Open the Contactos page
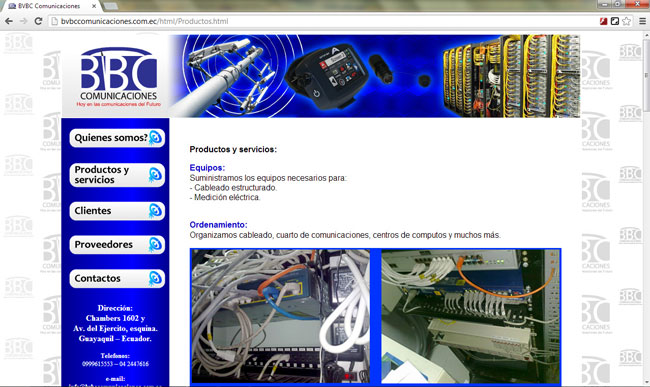 (x=117, y=278)
